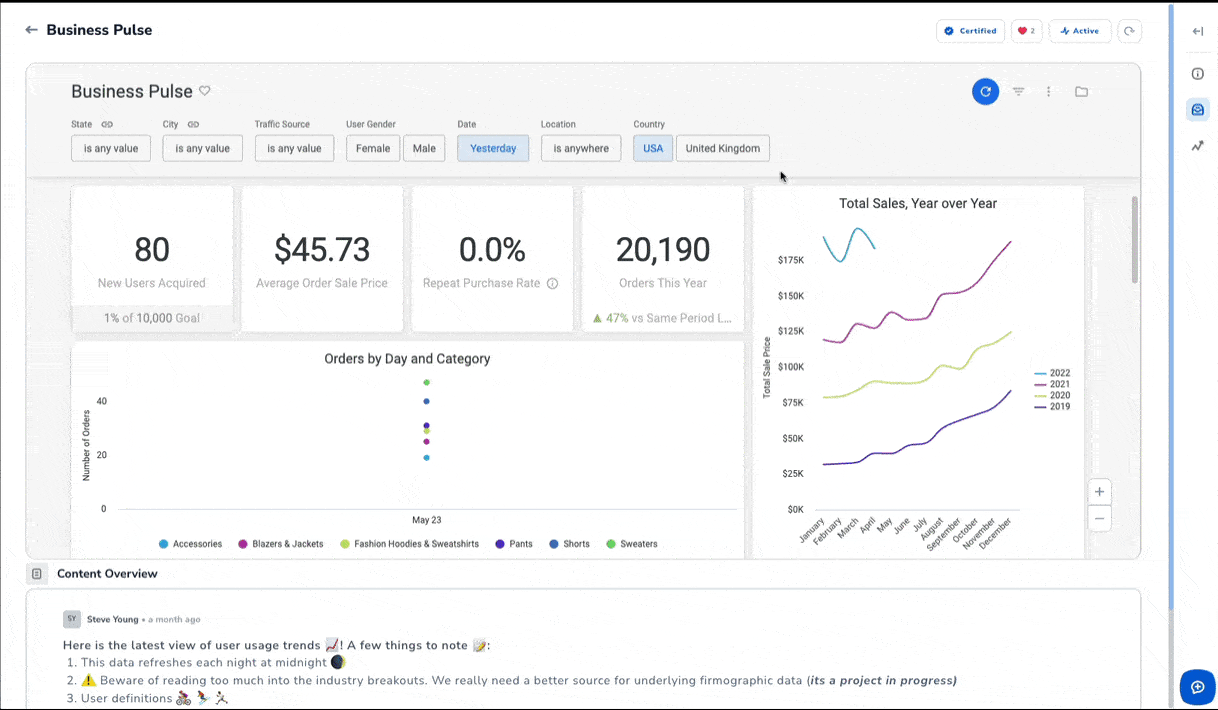This screenshot has height=710, width=1218.
Task: Toggle Male gender filter
Action: 424,148
